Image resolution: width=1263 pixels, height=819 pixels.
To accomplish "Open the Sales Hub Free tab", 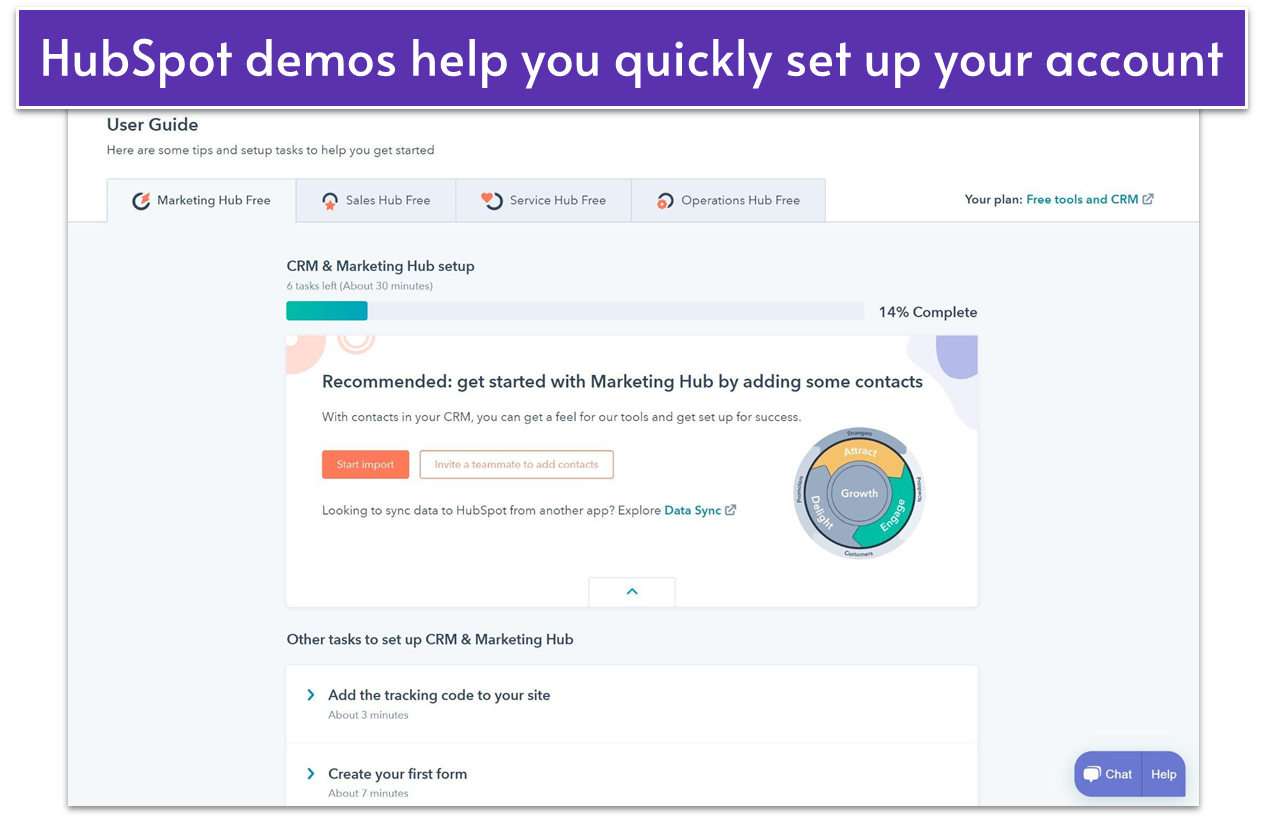I will point(376,200).
